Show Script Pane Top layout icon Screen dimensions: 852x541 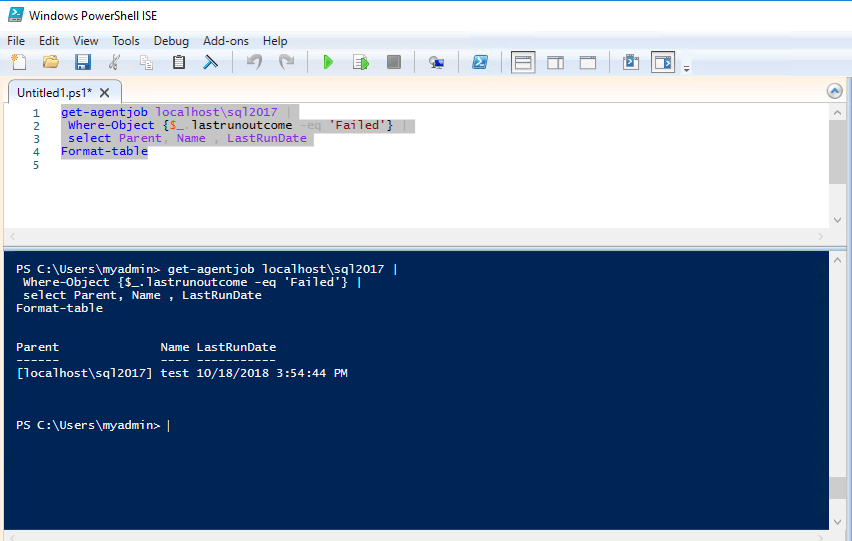(x=523, y=62)
